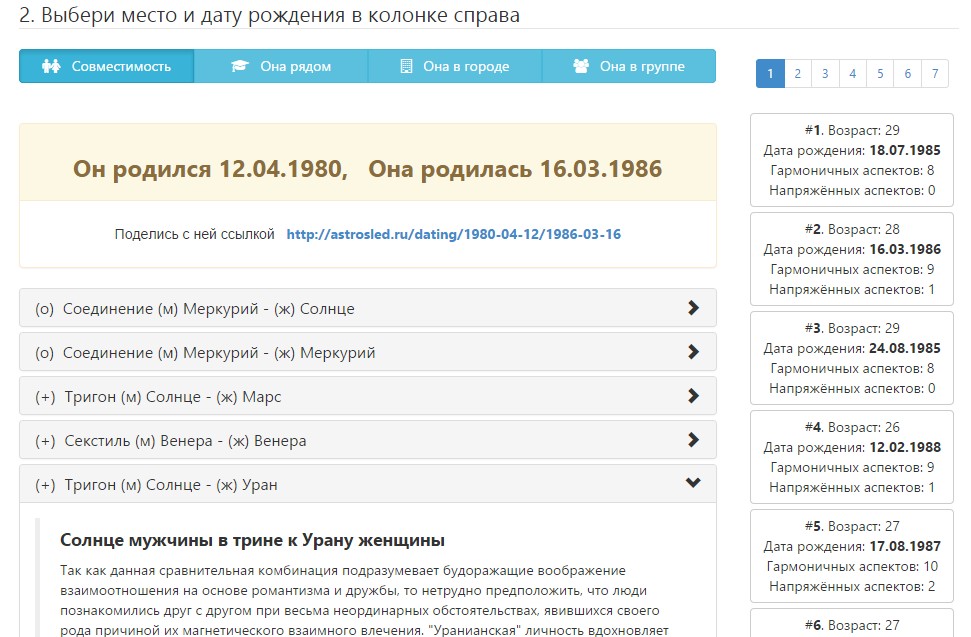Go to pagination page 6

coord(908,74)
